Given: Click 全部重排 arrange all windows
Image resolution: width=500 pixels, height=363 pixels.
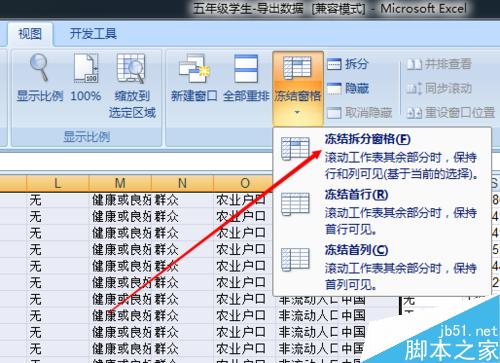Looking at the screenshot, I should click(246, 78).
